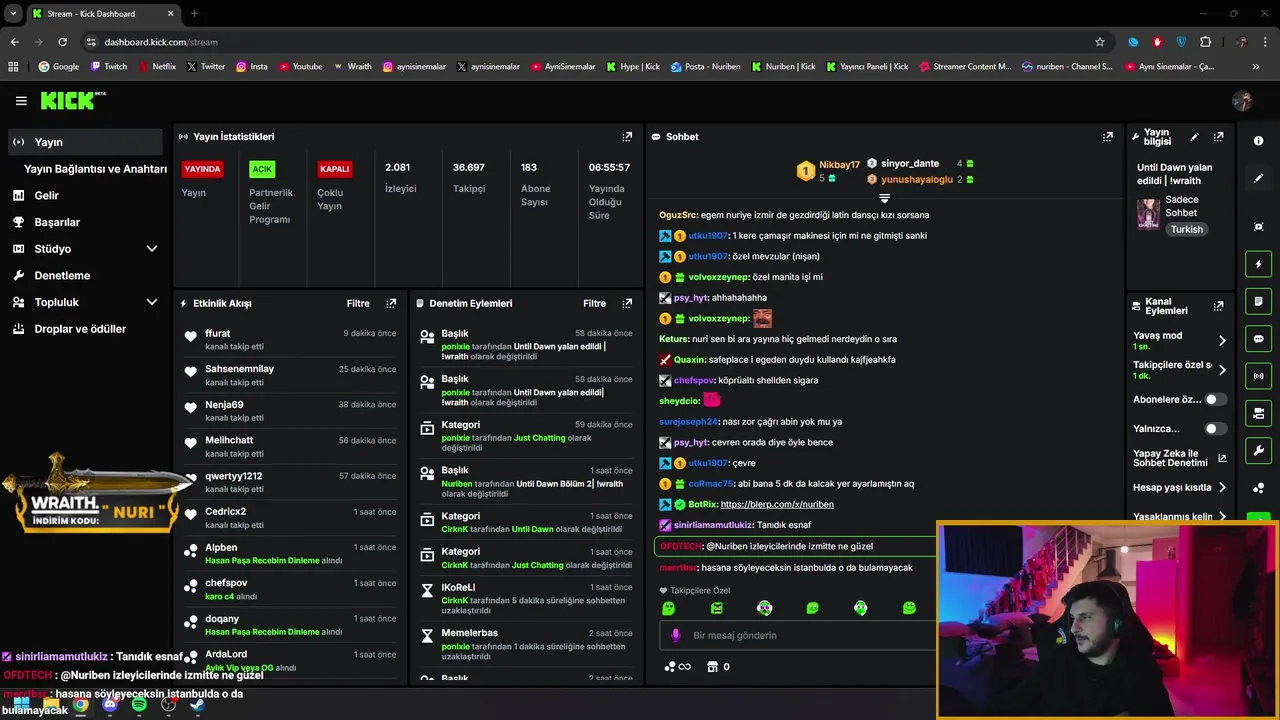The image size is (1280, 720).
Task: Toggle the camera widget in the right rail
Action: 1258,413
